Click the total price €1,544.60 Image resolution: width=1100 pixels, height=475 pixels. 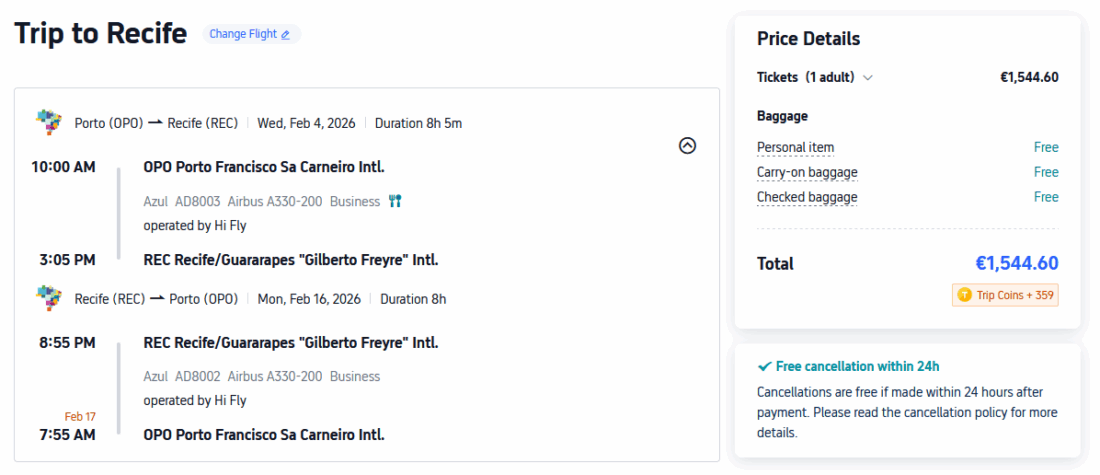point(1016,264)
